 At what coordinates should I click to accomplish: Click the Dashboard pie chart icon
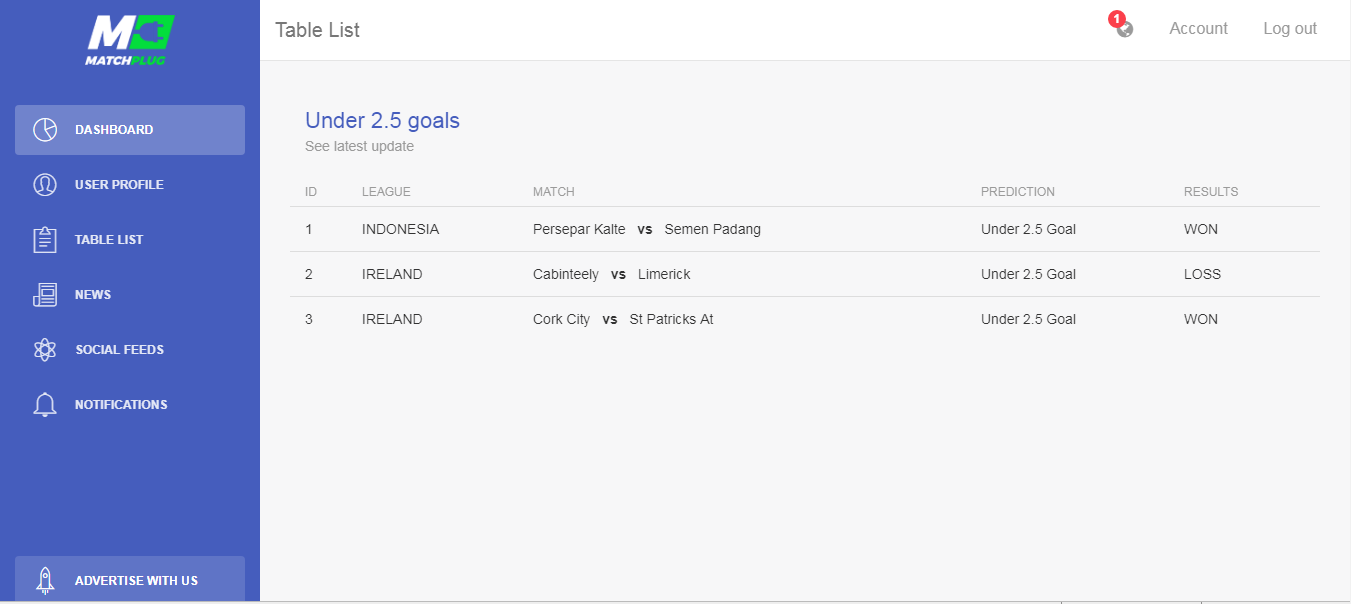click(45, 130)
